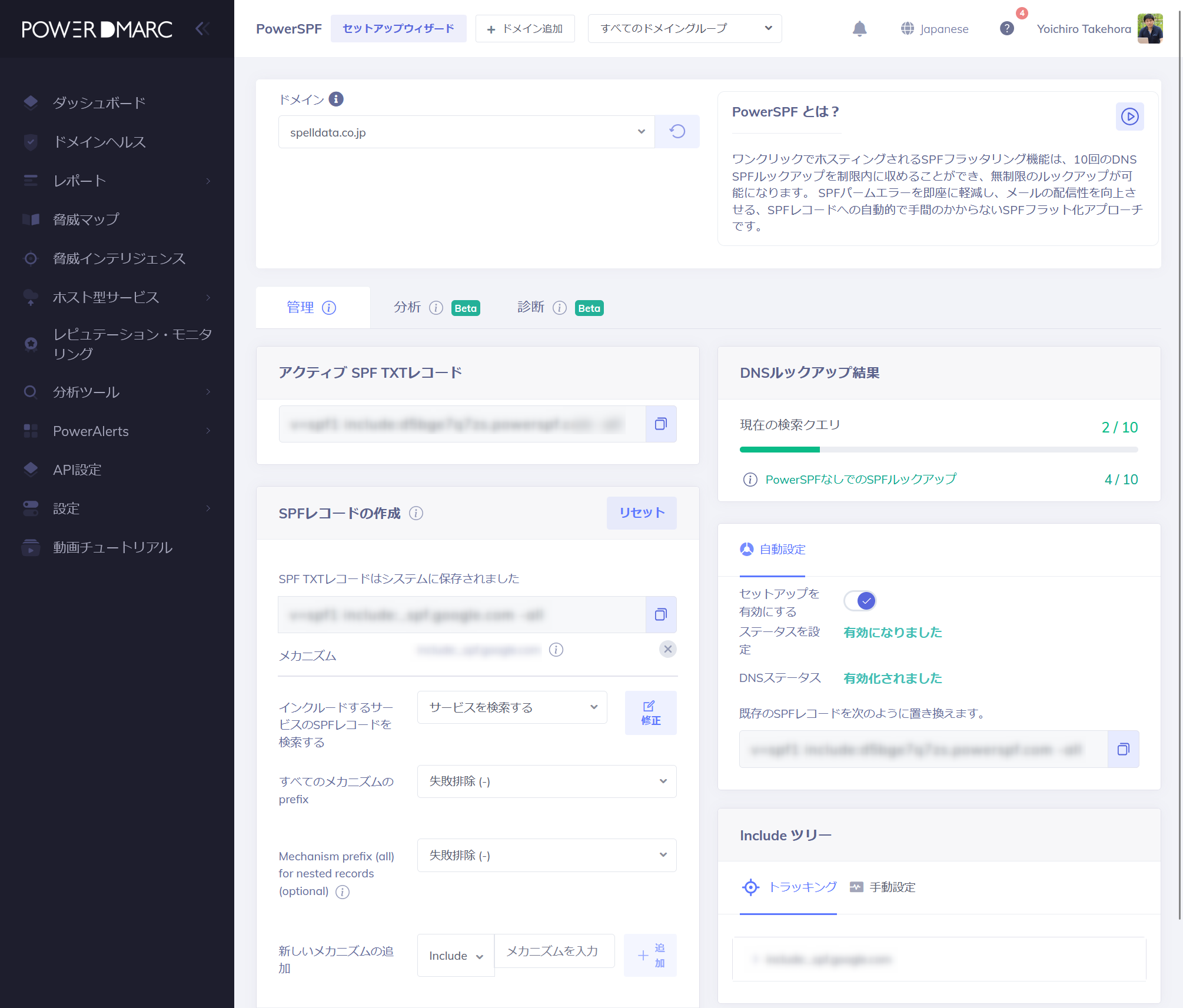1183x1008 pixels.
Task: Open the Include mechanism type dropdown
Action: click(x=456, y=956)
